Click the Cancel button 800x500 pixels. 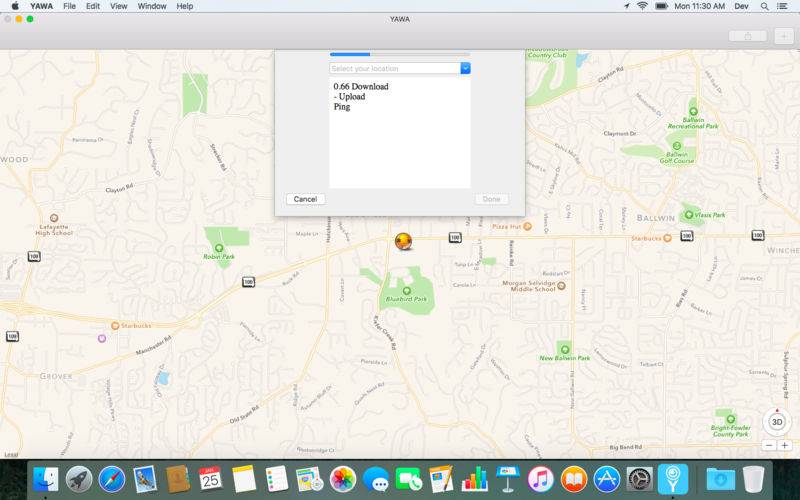pyautogui.click(x=305, y=199)
